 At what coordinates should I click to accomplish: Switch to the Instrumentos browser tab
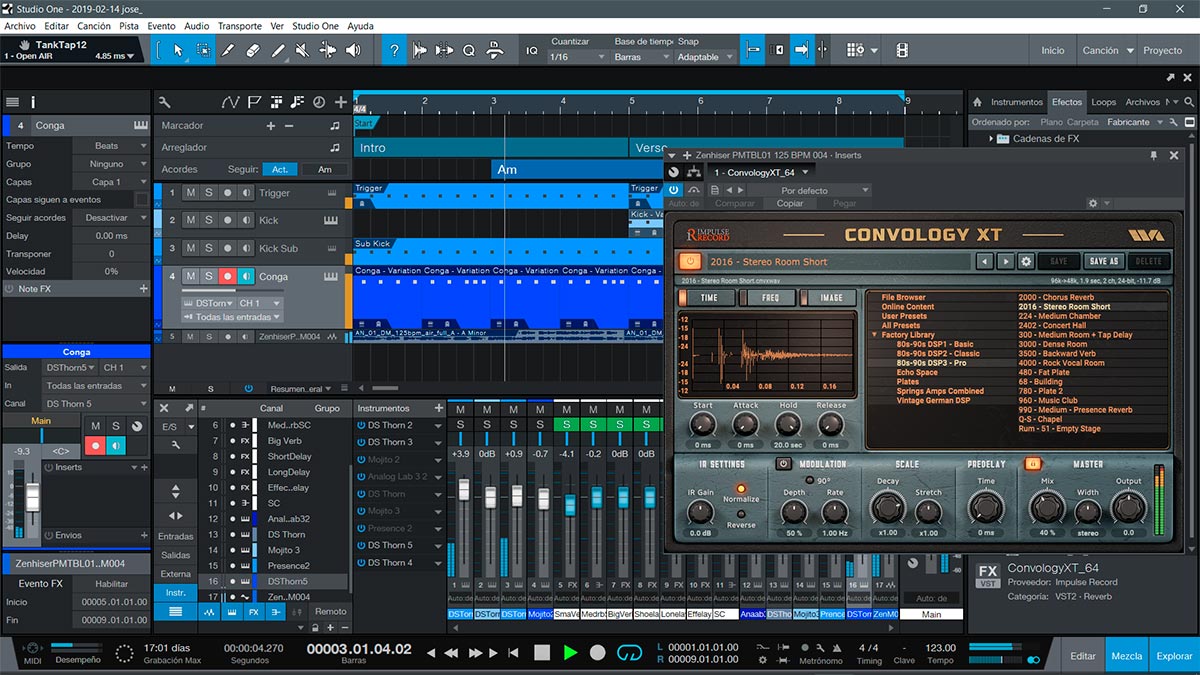(1016, 102)
